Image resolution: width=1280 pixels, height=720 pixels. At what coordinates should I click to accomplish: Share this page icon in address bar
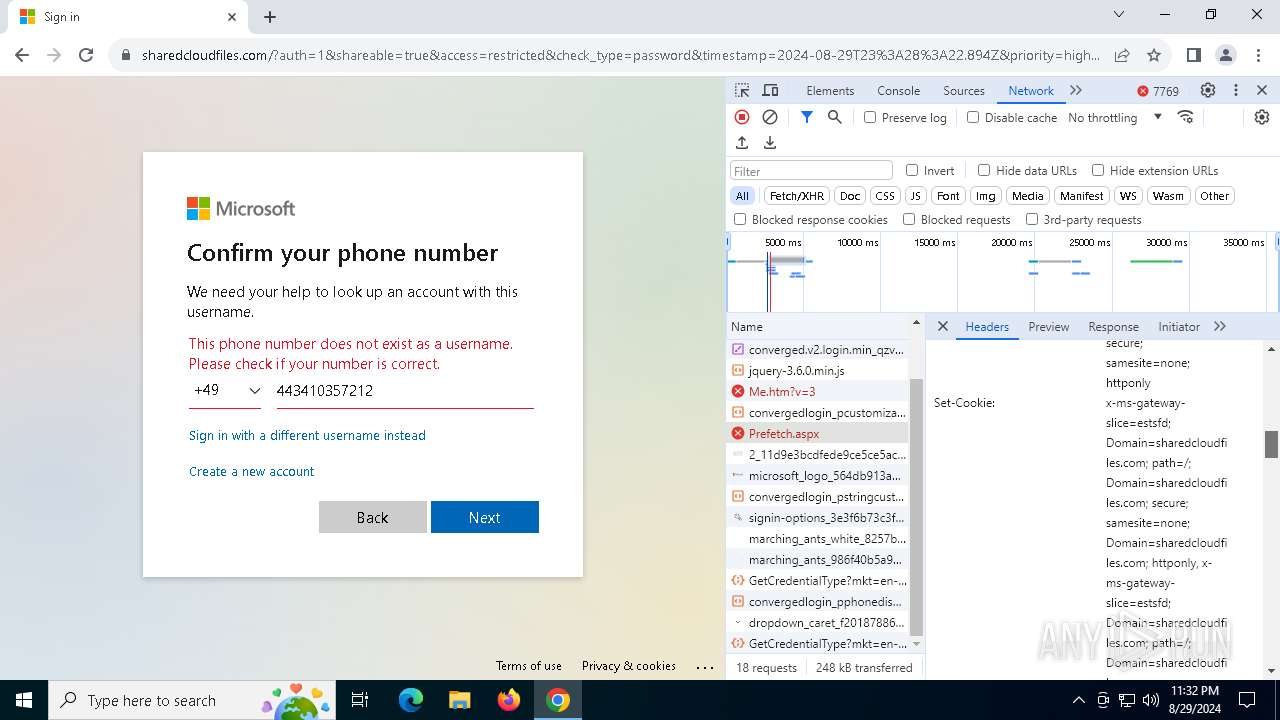coord(1122,55)
